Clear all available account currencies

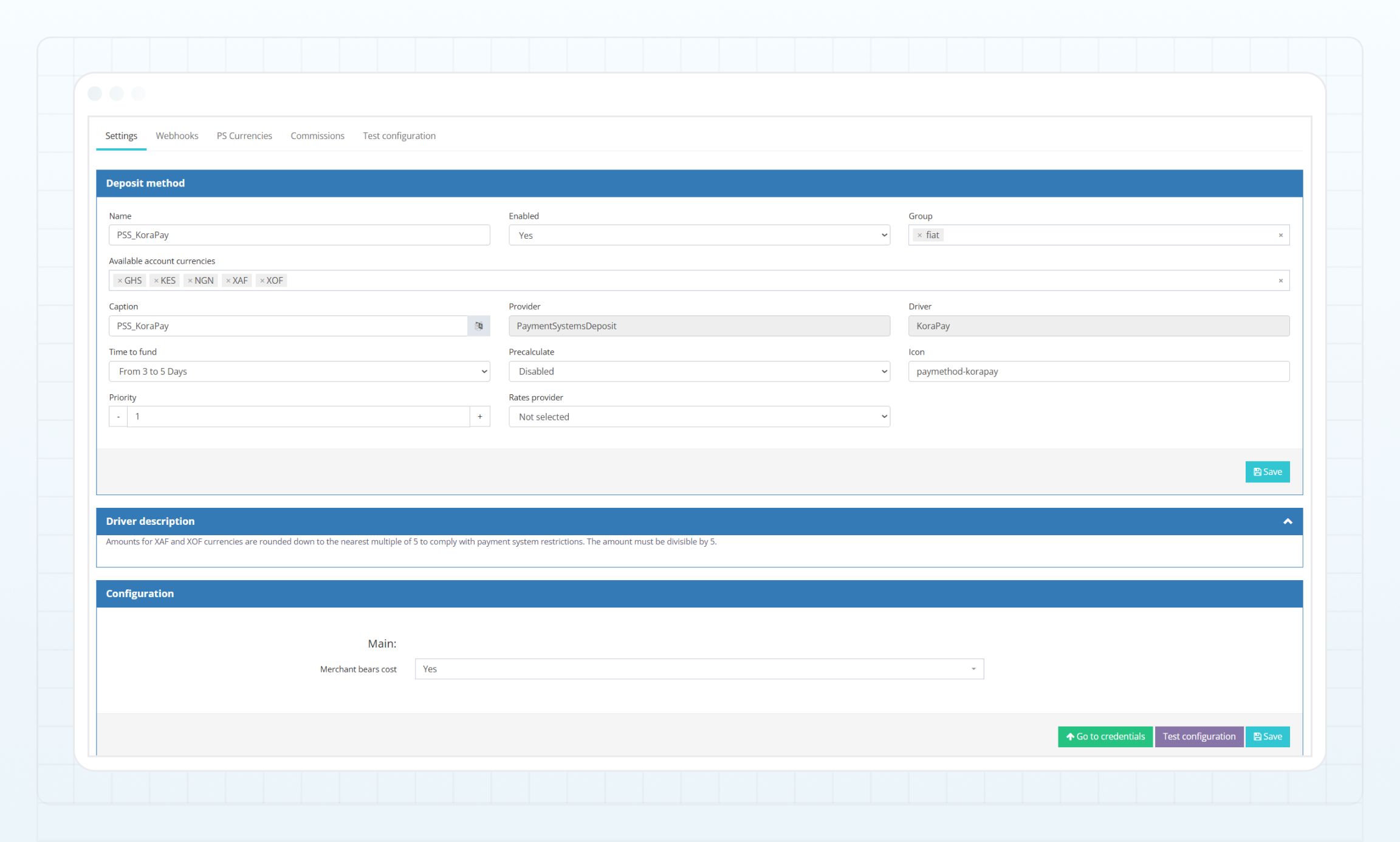(1280, 281)
